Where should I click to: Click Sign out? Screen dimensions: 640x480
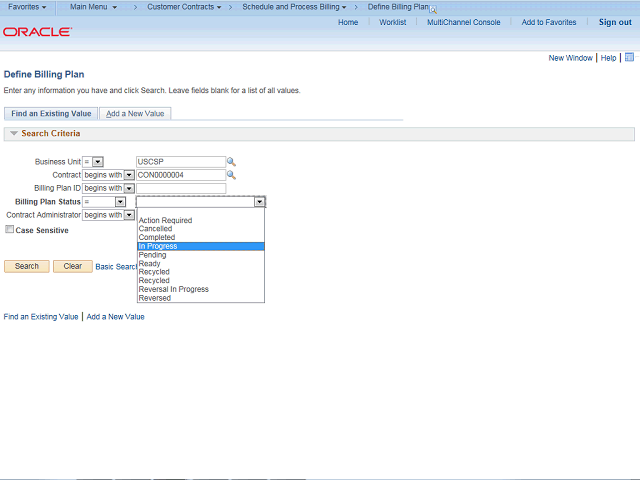pos(615,22)
